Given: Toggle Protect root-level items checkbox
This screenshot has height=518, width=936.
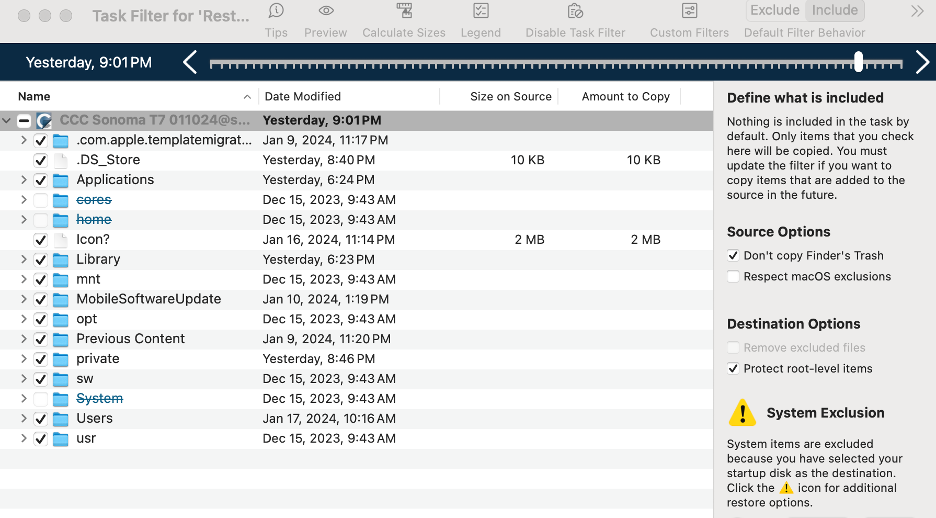Looking at the screenshot, I should (734, 369).
